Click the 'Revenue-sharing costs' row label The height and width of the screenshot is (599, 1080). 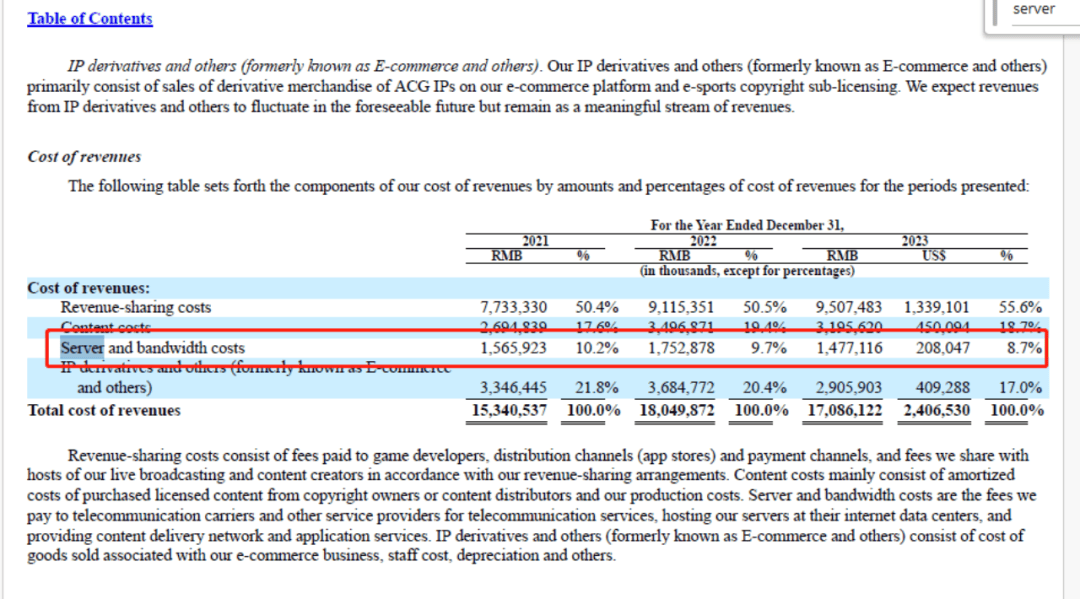136,307
